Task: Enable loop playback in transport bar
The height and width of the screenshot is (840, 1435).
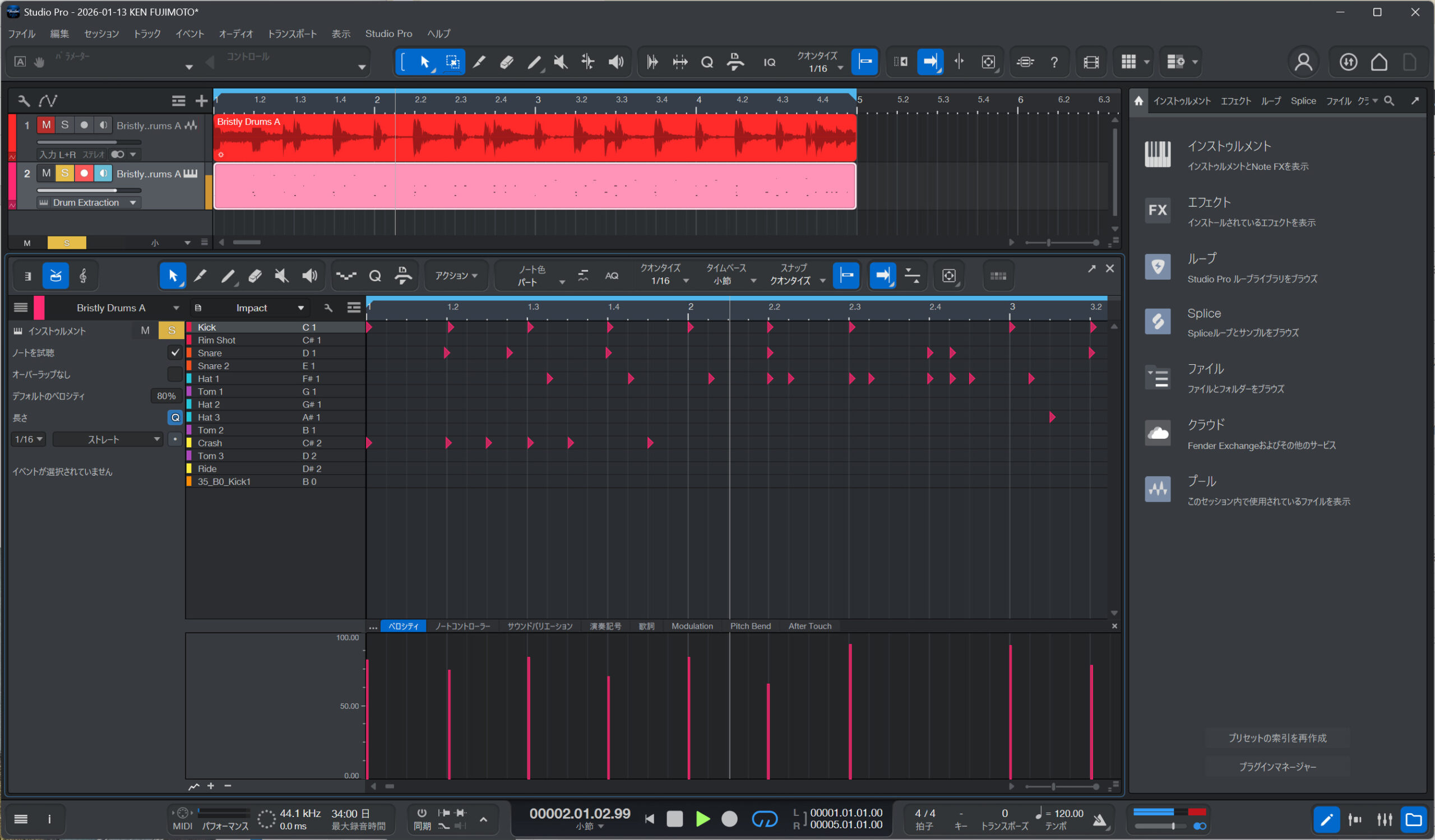Action: [x=764, y=819]
